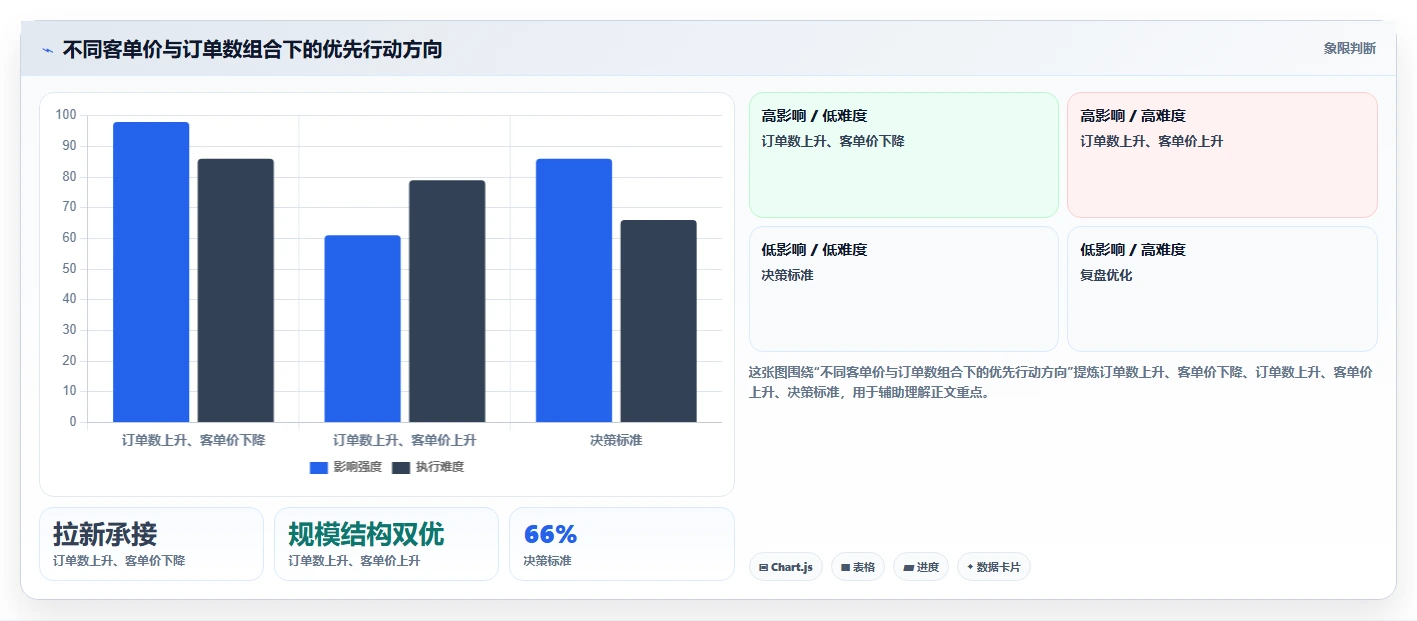The width and height of the screenshot is (1417, 621).
Task: Open the 规模结构双优 data card
Action: (386, 544)
